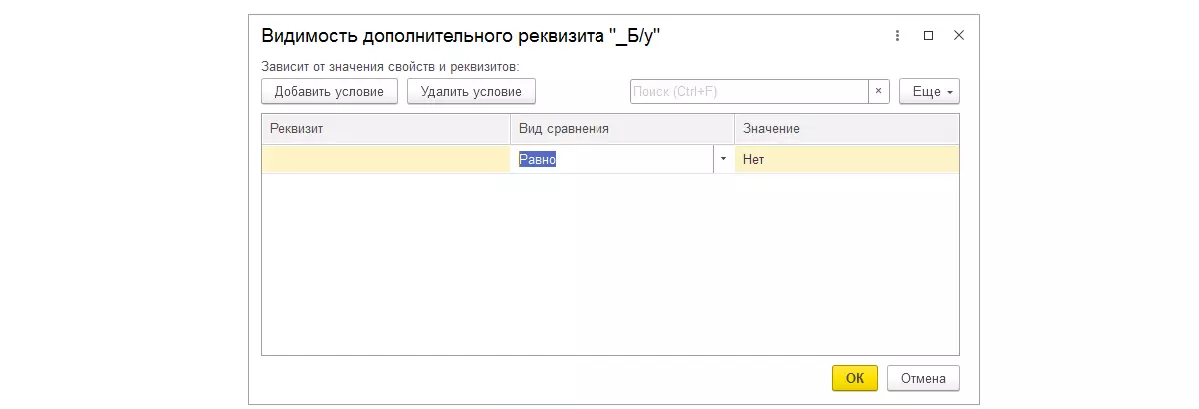Open the Вид сравнения dropdown arrow

coord(723,159)
